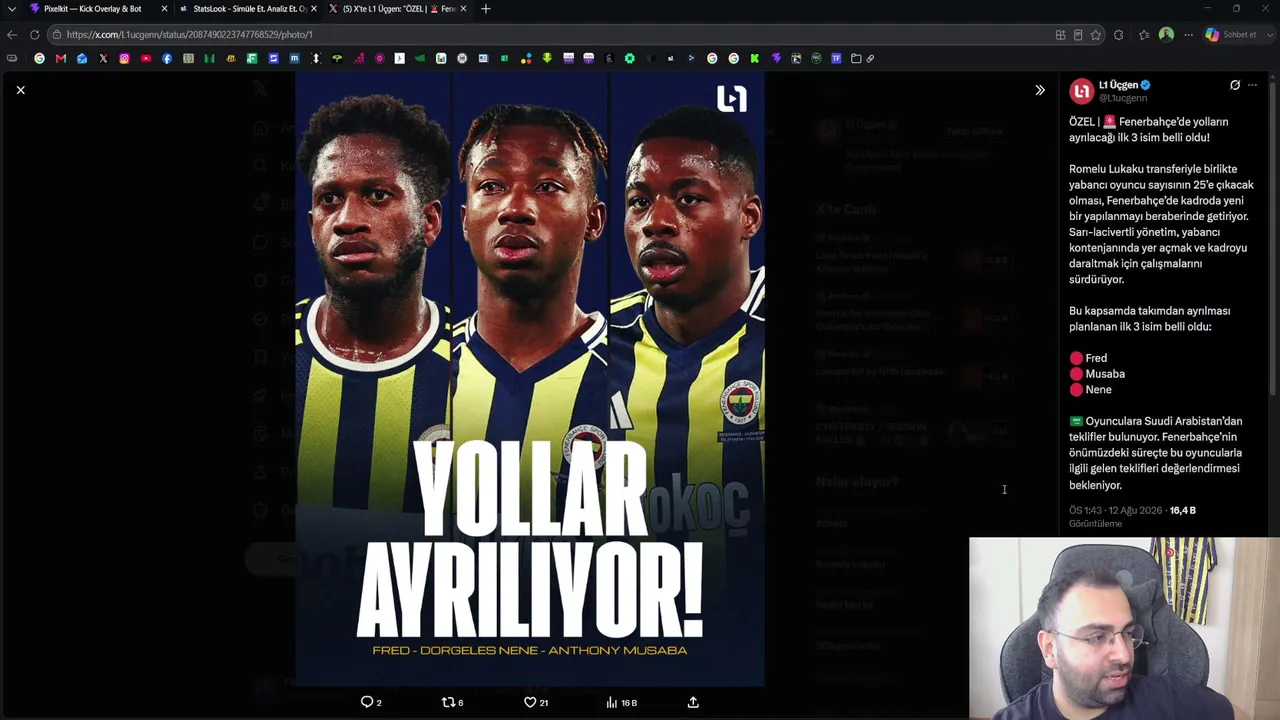The image size is (1280, 720).
Task: Open the favorites list icon
Action: 1144,35
